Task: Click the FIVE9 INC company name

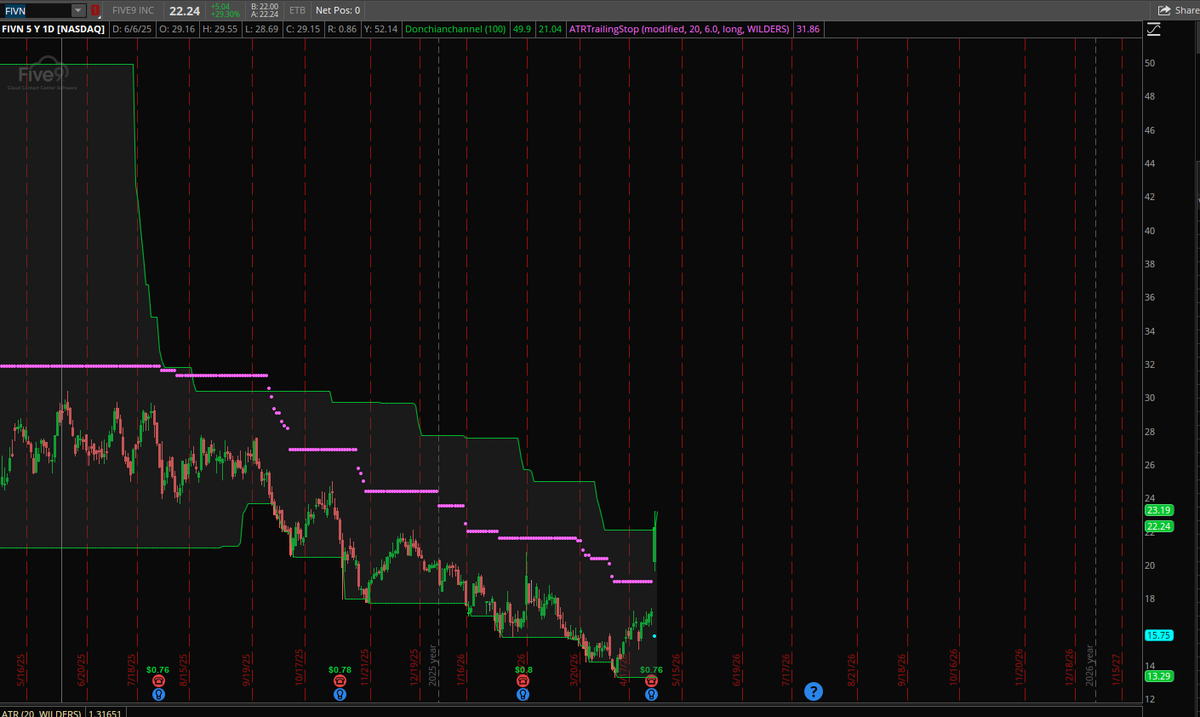Action: click(x=135, y=10)
